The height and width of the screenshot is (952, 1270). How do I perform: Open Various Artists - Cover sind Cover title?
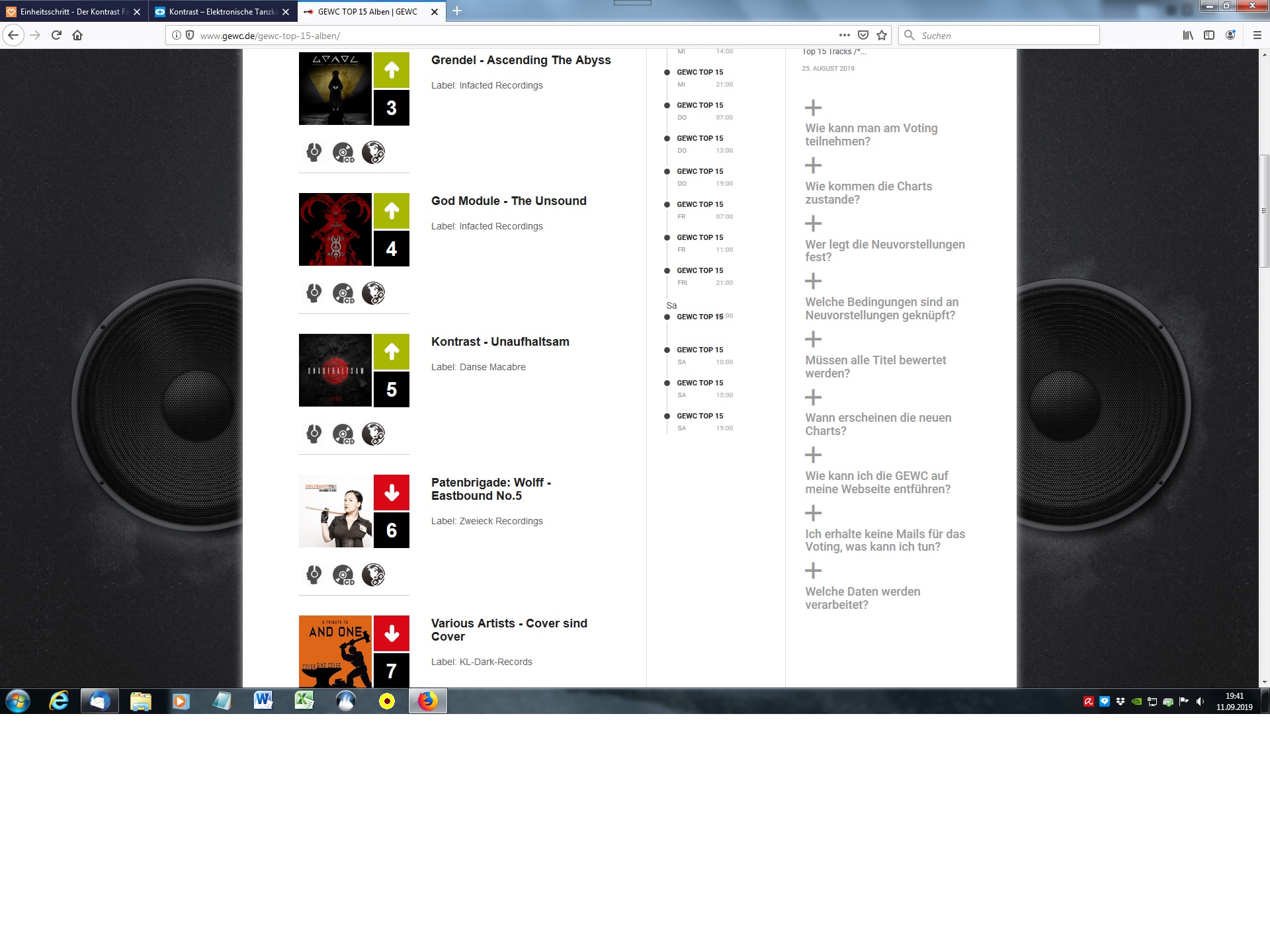[x=509, y=630]
